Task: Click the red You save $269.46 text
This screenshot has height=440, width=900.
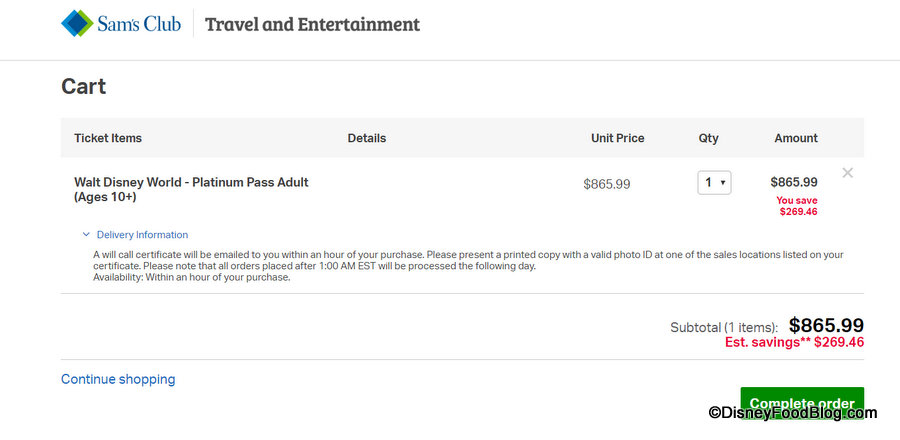Action: pyautogui.click(x=797, y=206)
